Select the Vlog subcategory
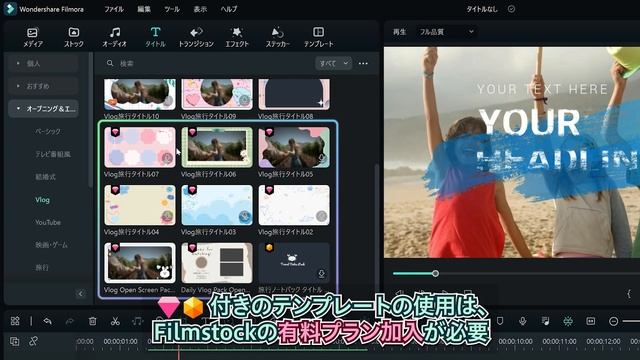Screen dimensions: 640x360 click(42, 200)
